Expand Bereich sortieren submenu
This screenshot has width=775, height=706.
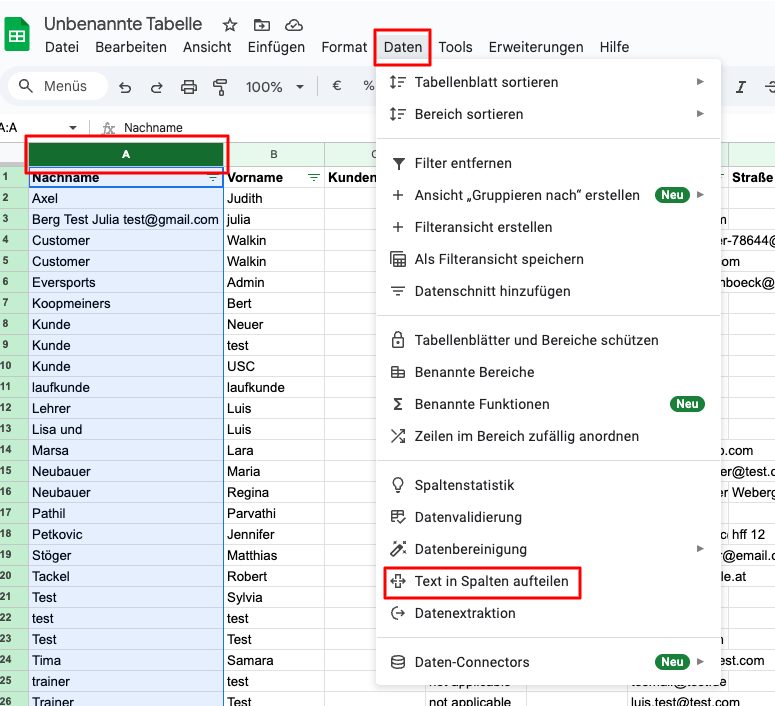point(548,114)
